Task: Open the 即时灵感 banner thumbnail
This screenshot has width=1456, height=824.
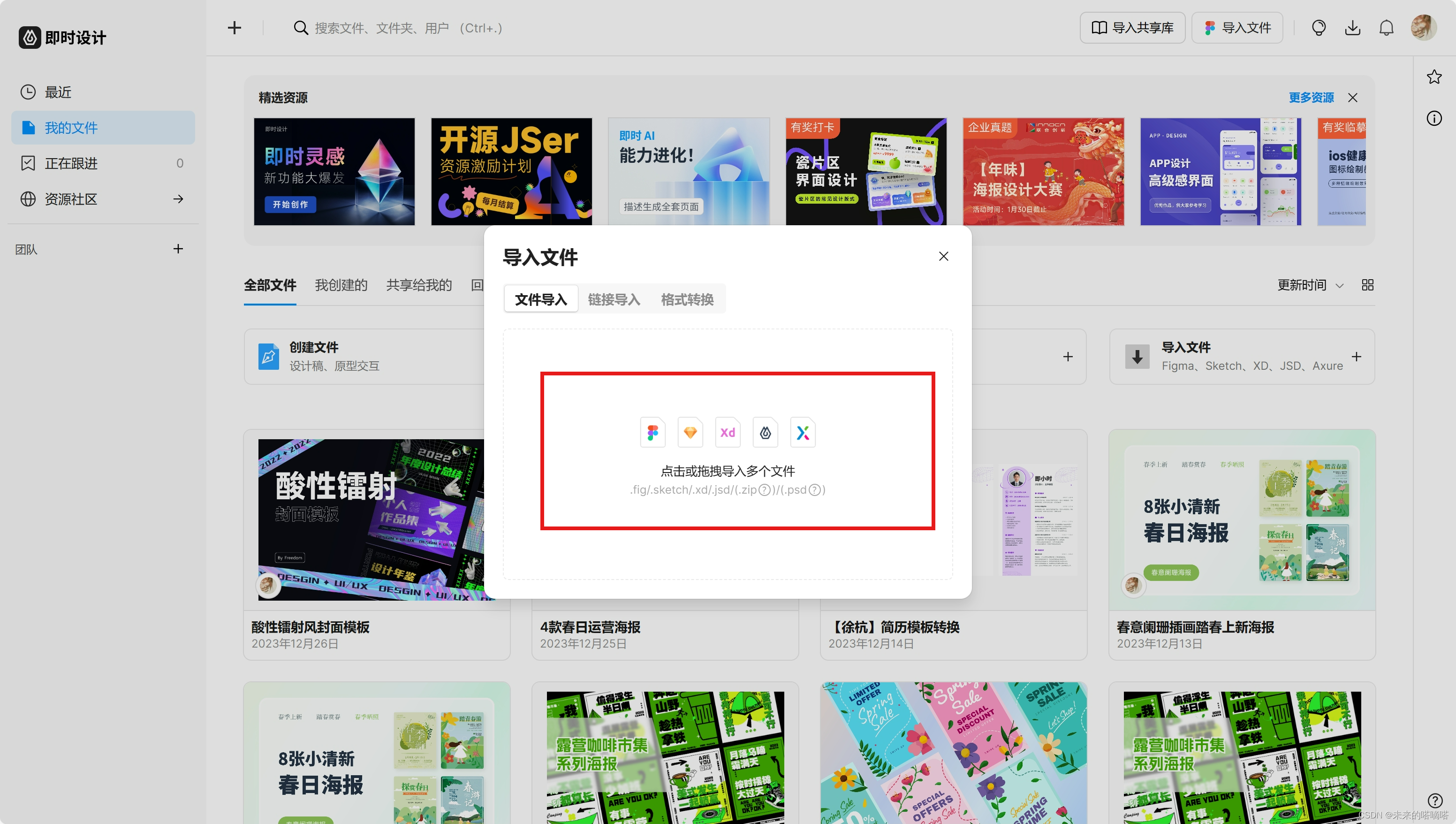Action: [x=334, y=171]
